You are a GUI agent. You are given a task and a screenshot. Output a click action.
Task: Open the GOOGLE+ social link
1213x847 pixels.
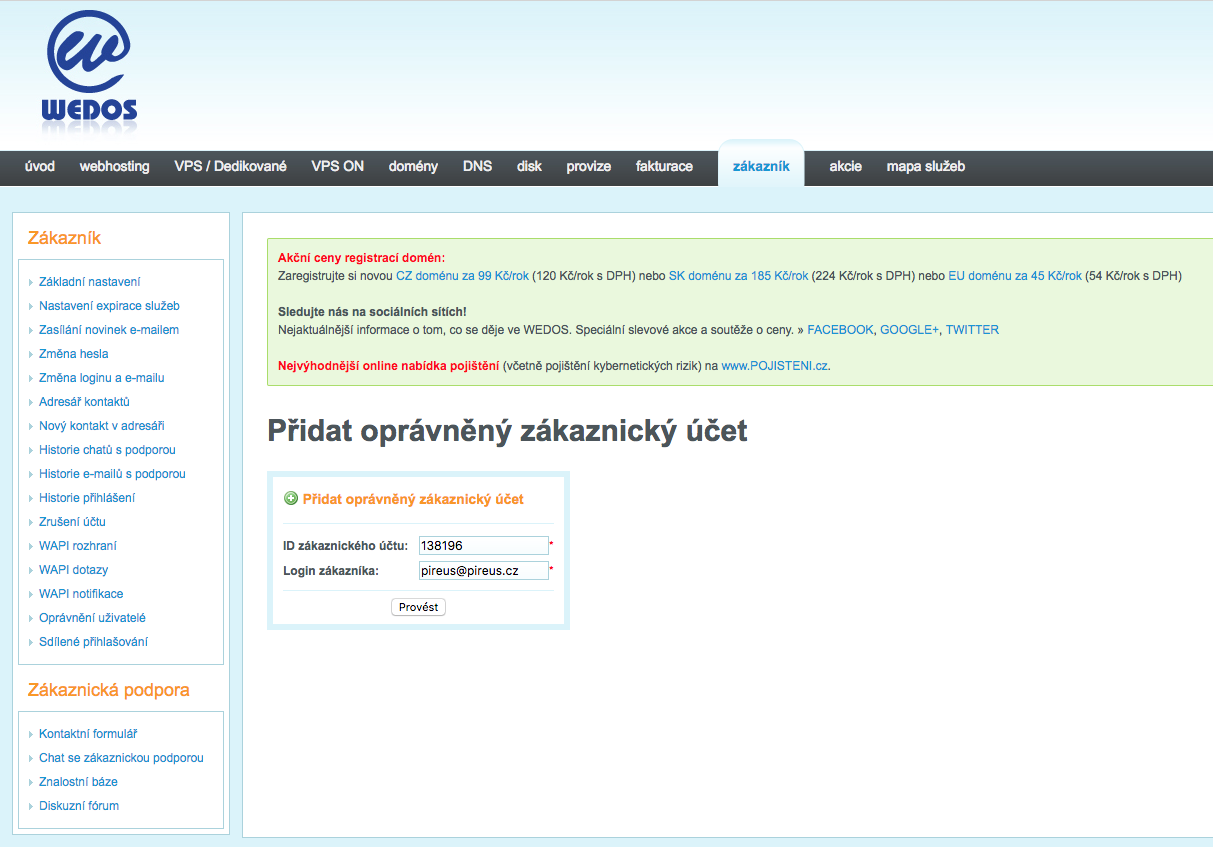909,330
